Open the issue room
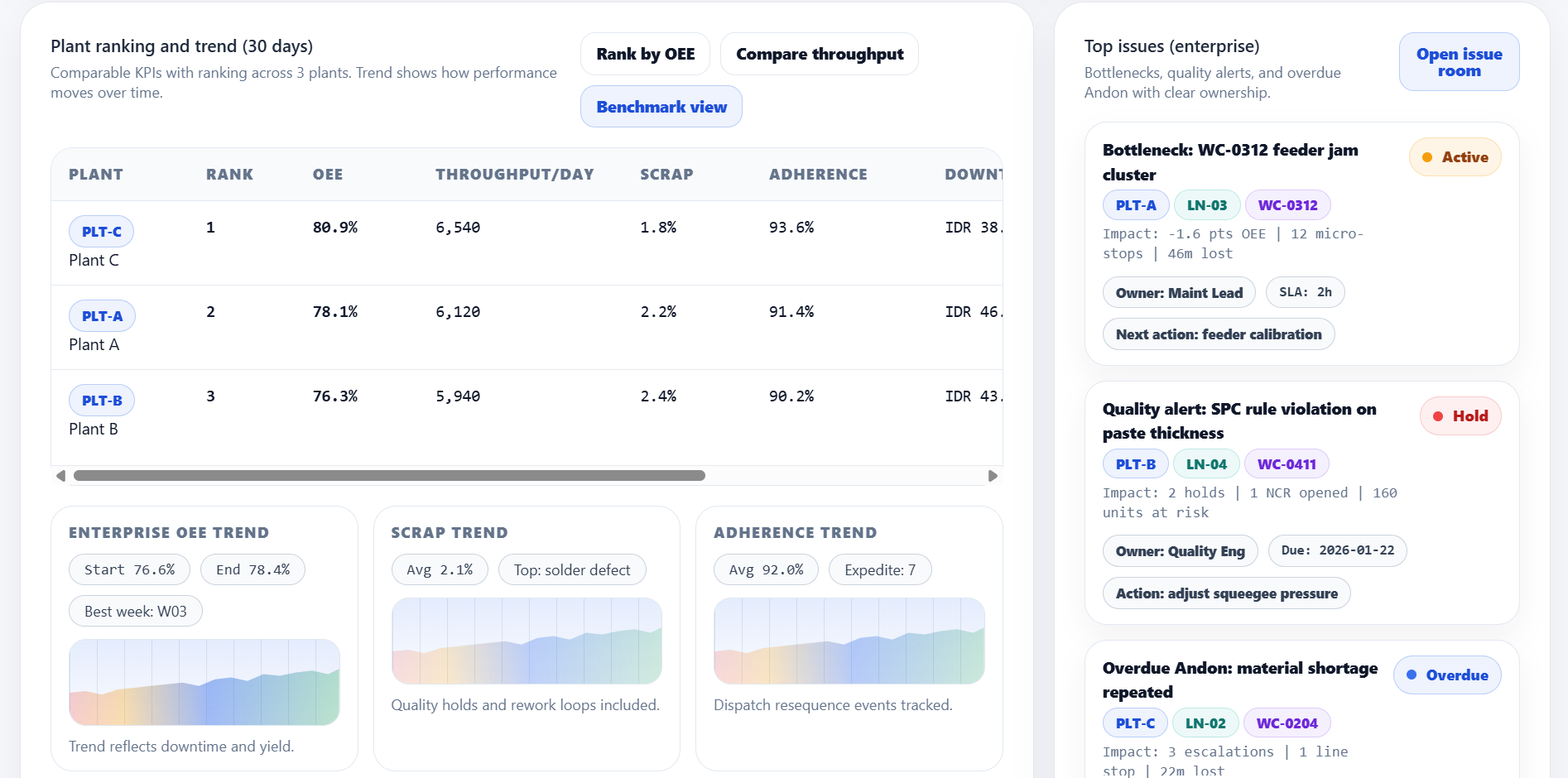The width and height of the screenshot is (1568, 778). point(1458,62)
